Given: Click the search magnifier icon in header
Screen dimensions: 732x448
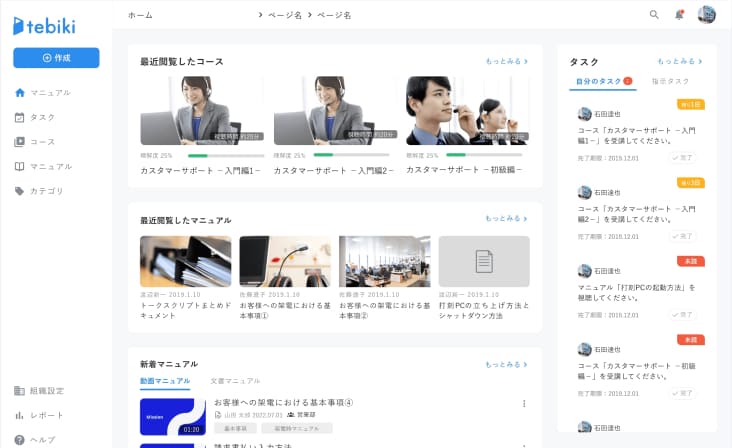Looking at the screenshot, I should click(654, 15).
